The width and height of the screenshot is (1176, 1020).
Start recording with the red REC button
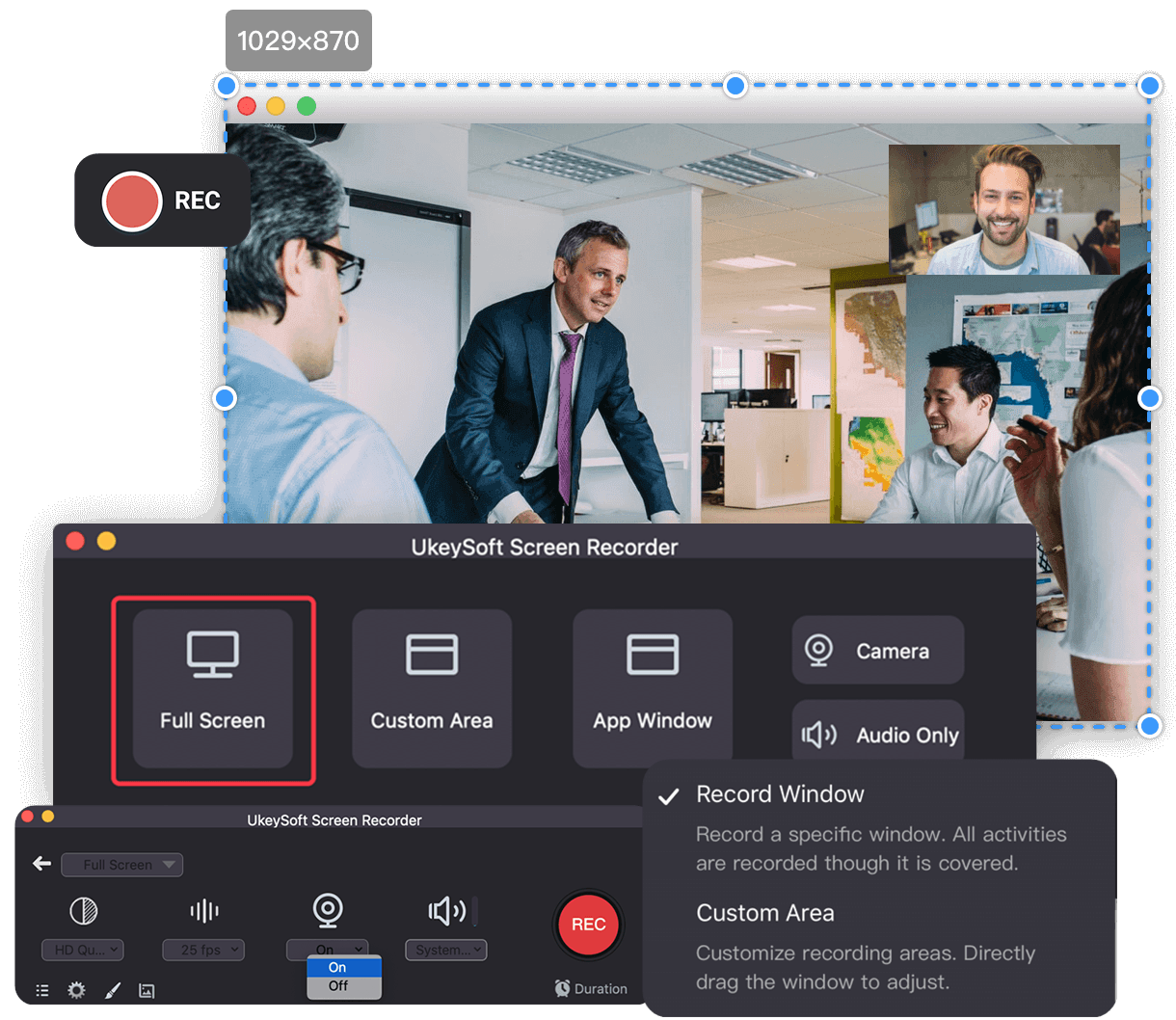589,925
